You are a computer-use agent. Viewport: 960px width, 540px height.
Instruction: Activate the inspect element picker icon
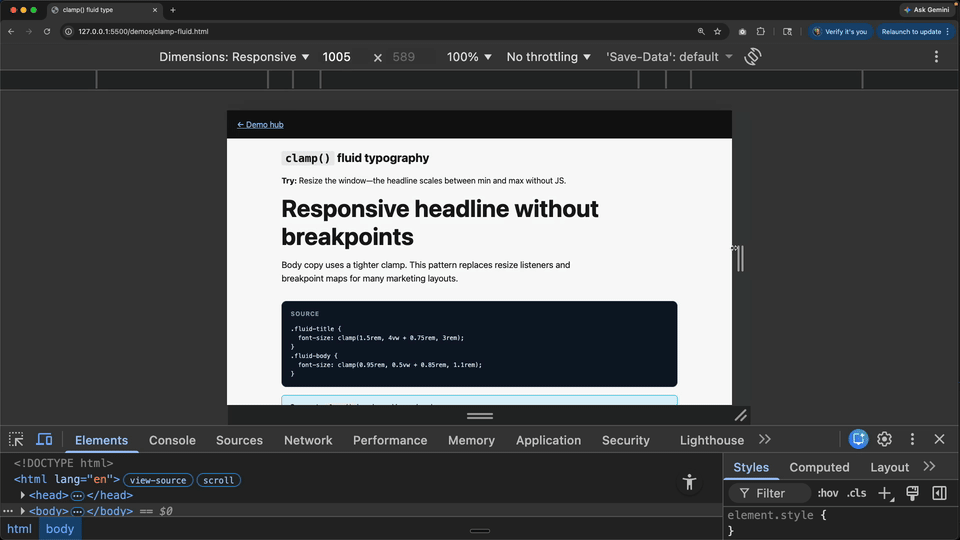(16, 440)
